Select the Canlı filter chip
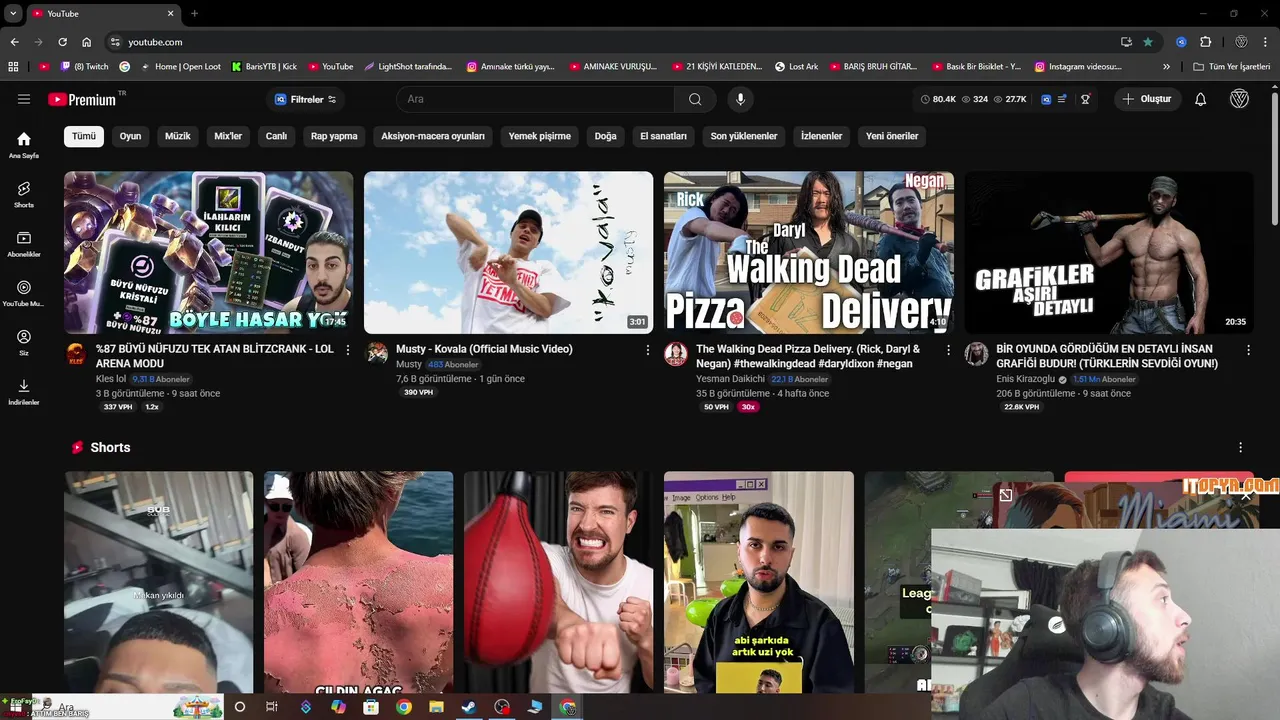This screenshot has height=720, width=1280. (276, 136)
